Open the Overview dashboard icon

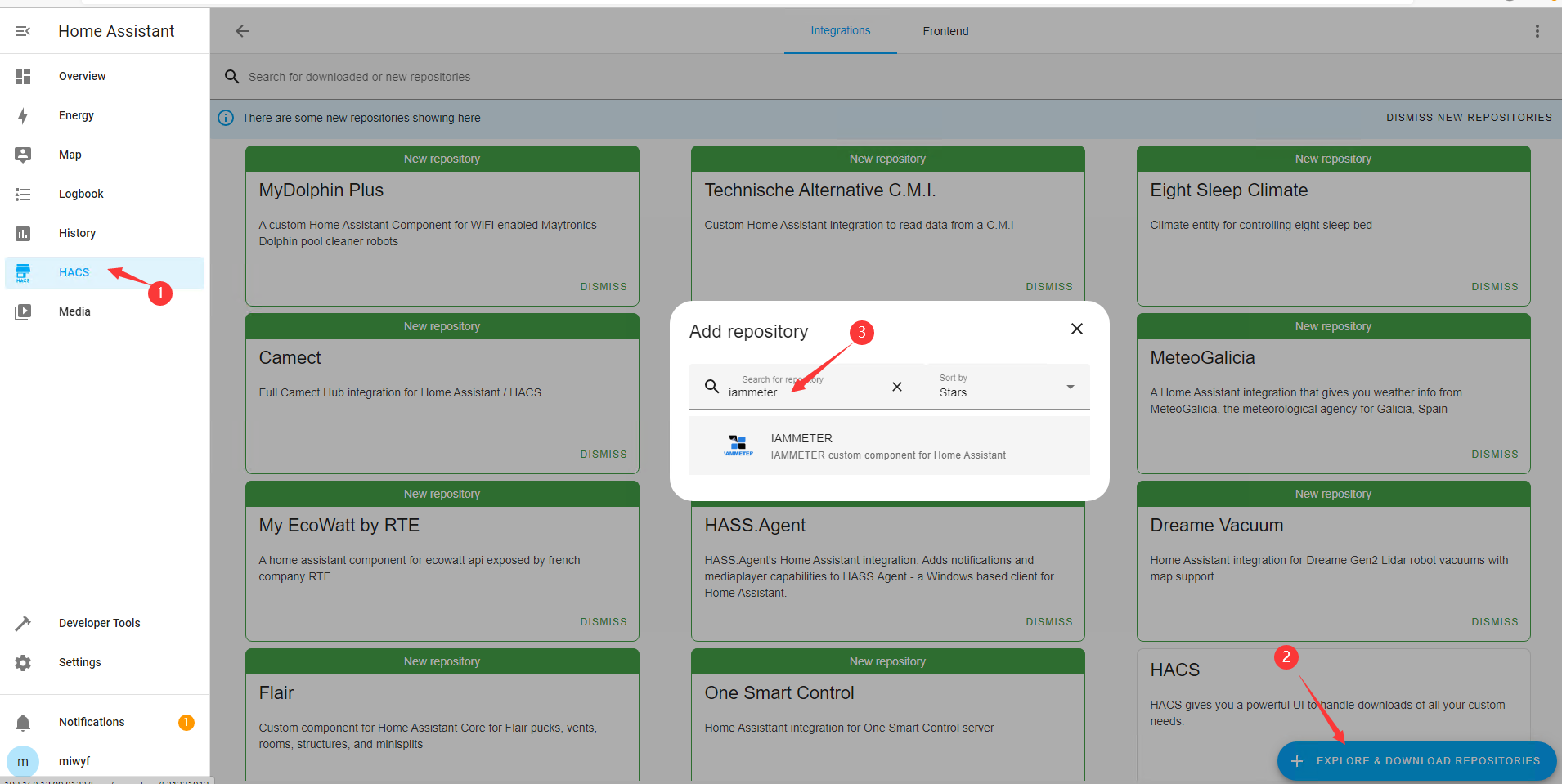pyautogui.click(x=23, y=77)
